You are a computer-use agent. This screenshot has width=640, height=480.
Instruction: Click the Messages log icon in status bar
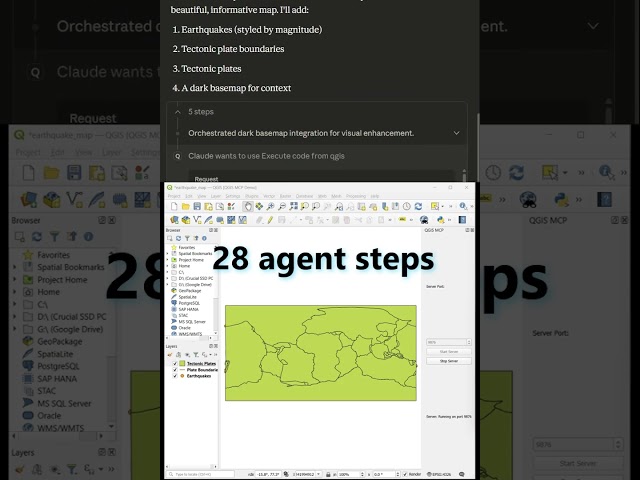click(x=462, y=474)
